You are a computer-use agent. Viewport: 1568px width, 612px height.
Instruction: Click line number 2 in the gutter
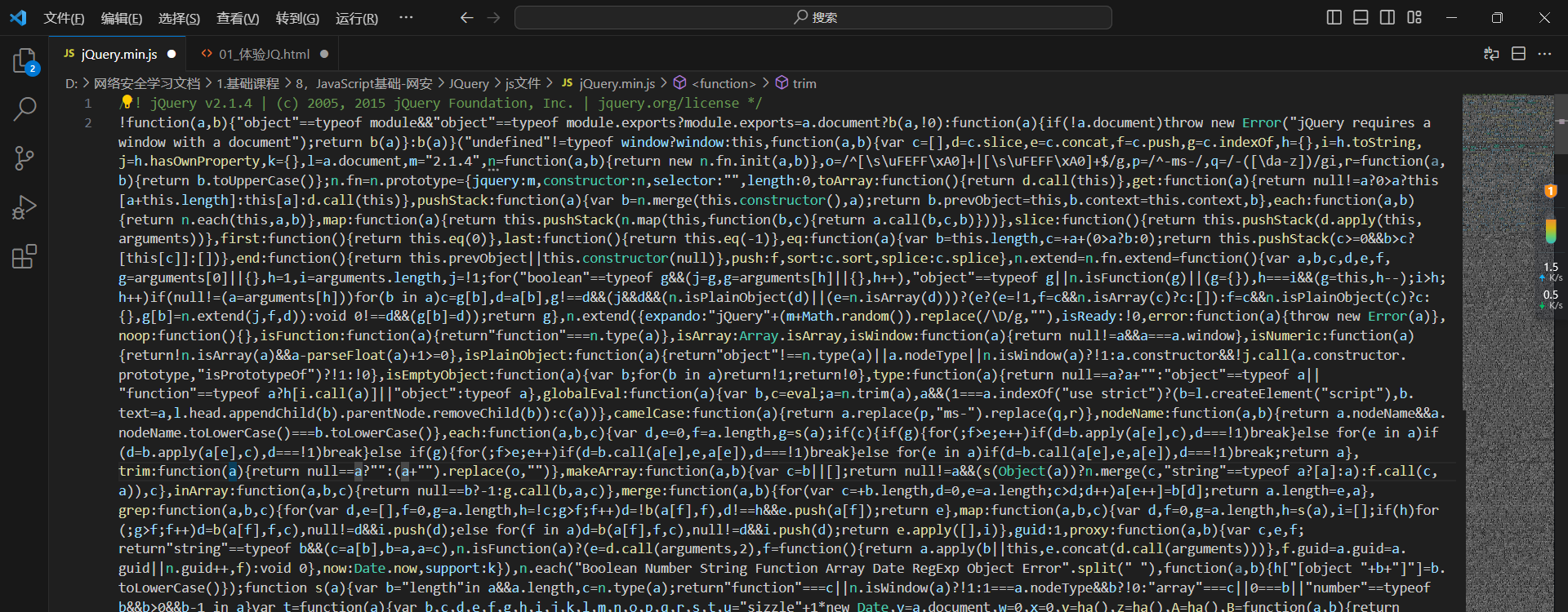pyautogui.click(x=87, y=122)
